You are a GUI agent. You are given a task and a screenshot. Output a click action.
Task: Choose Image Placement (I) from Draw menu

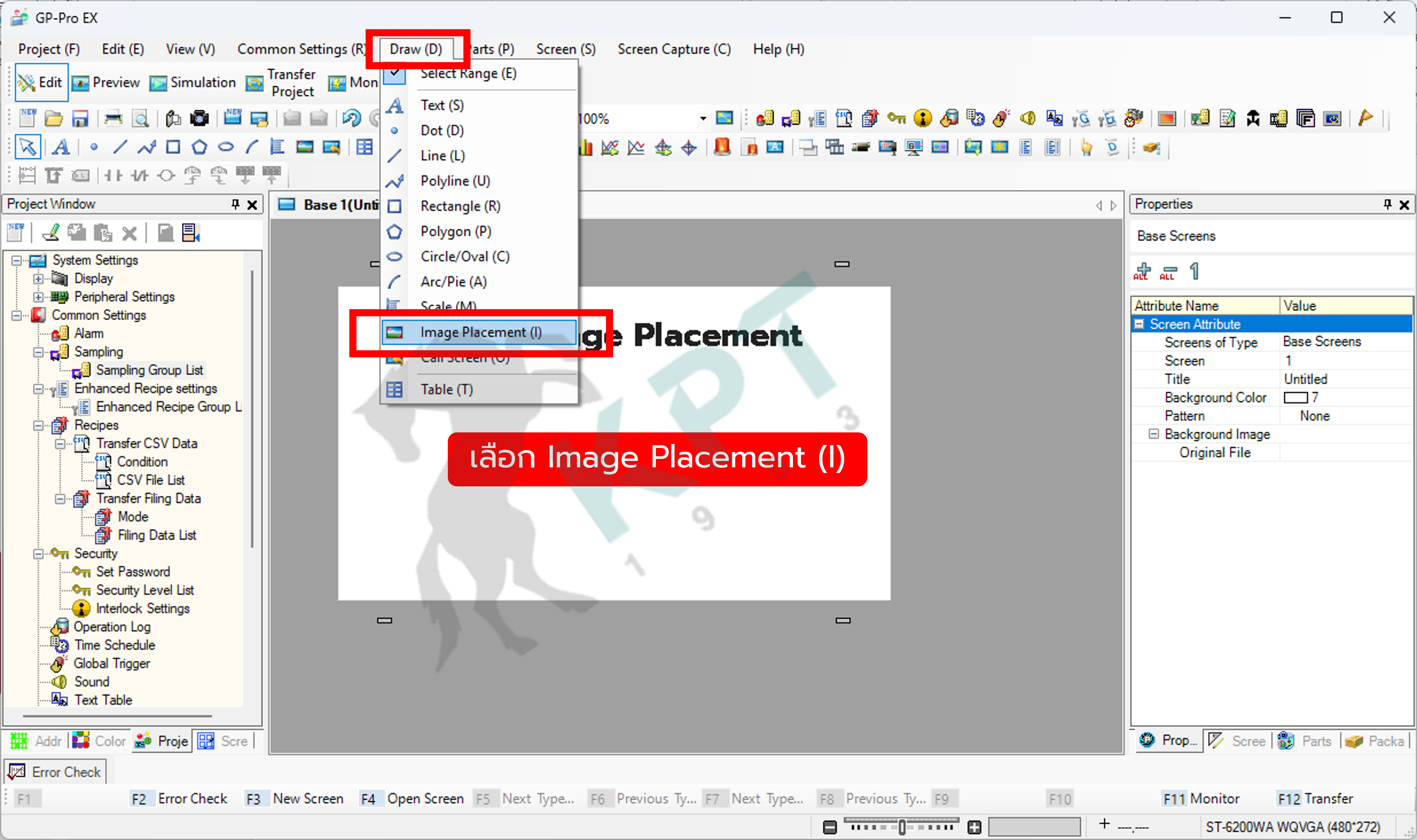click(479, 332)
